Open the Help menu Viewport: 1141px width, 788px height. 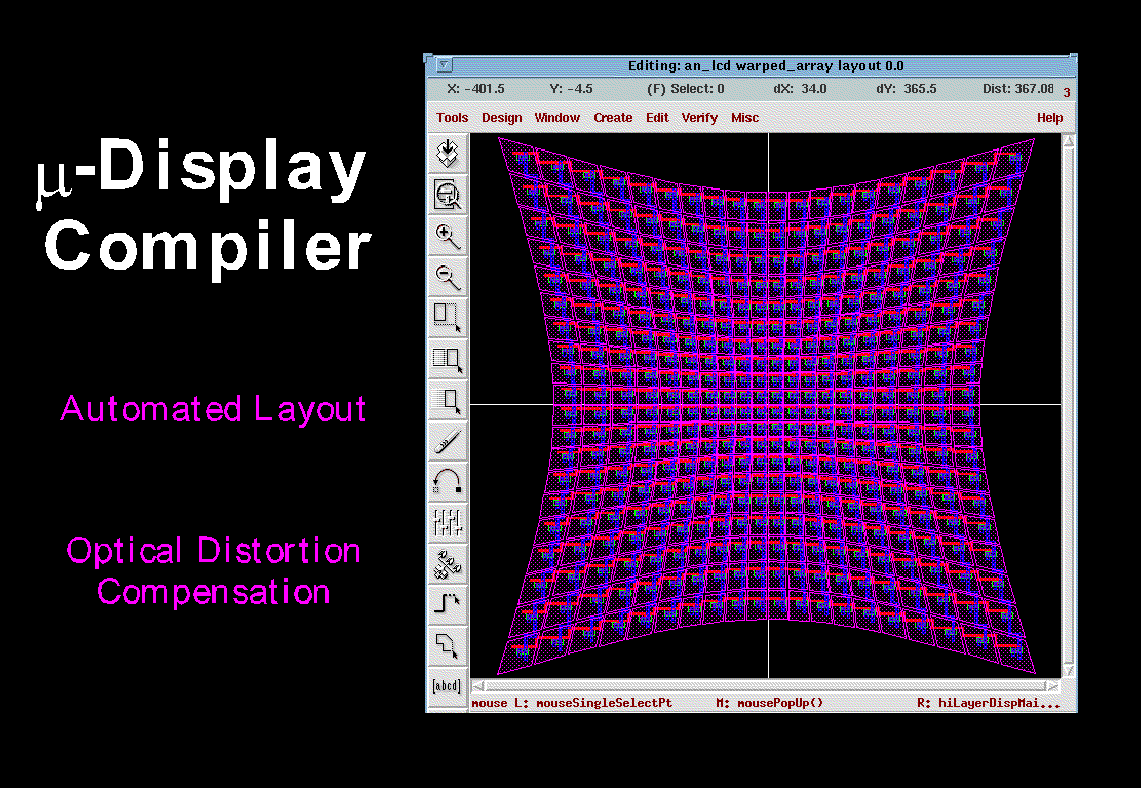[x=1049, y=118]
